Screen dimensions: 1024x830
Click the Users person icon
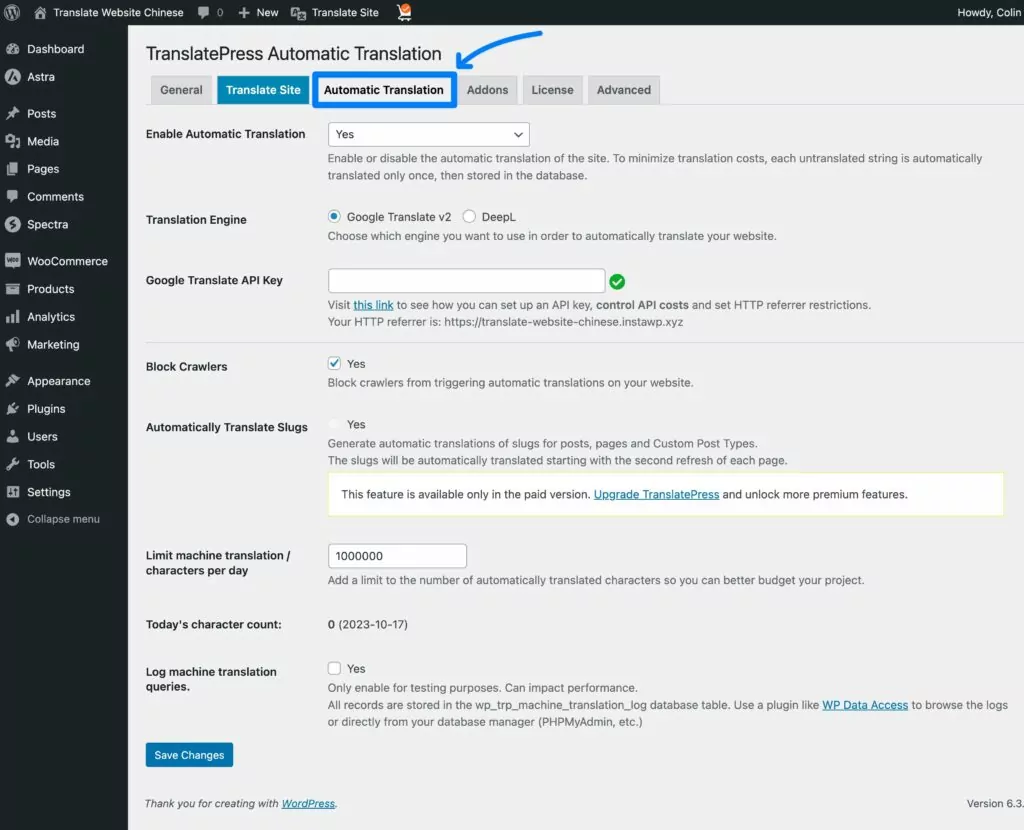(12, 436)
